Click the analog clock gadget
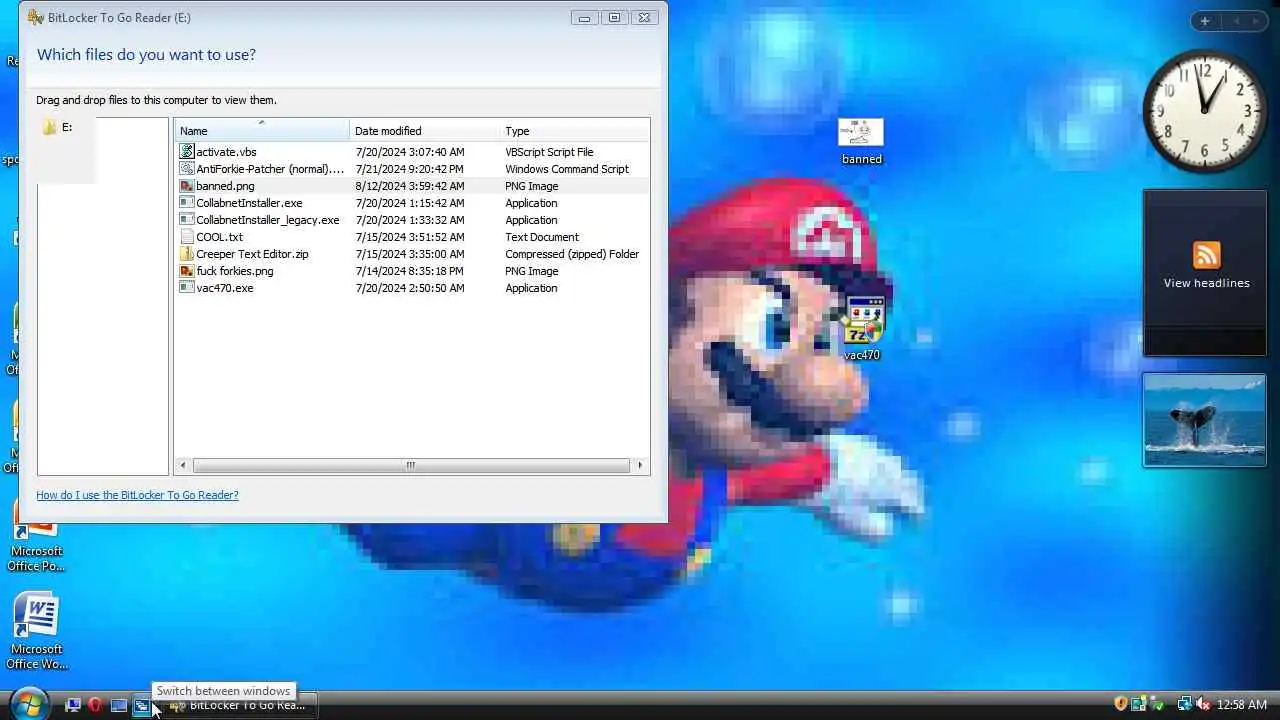Image resolution: width=1280 pixels, height=720 pixels. click(x=1204, y=111)
